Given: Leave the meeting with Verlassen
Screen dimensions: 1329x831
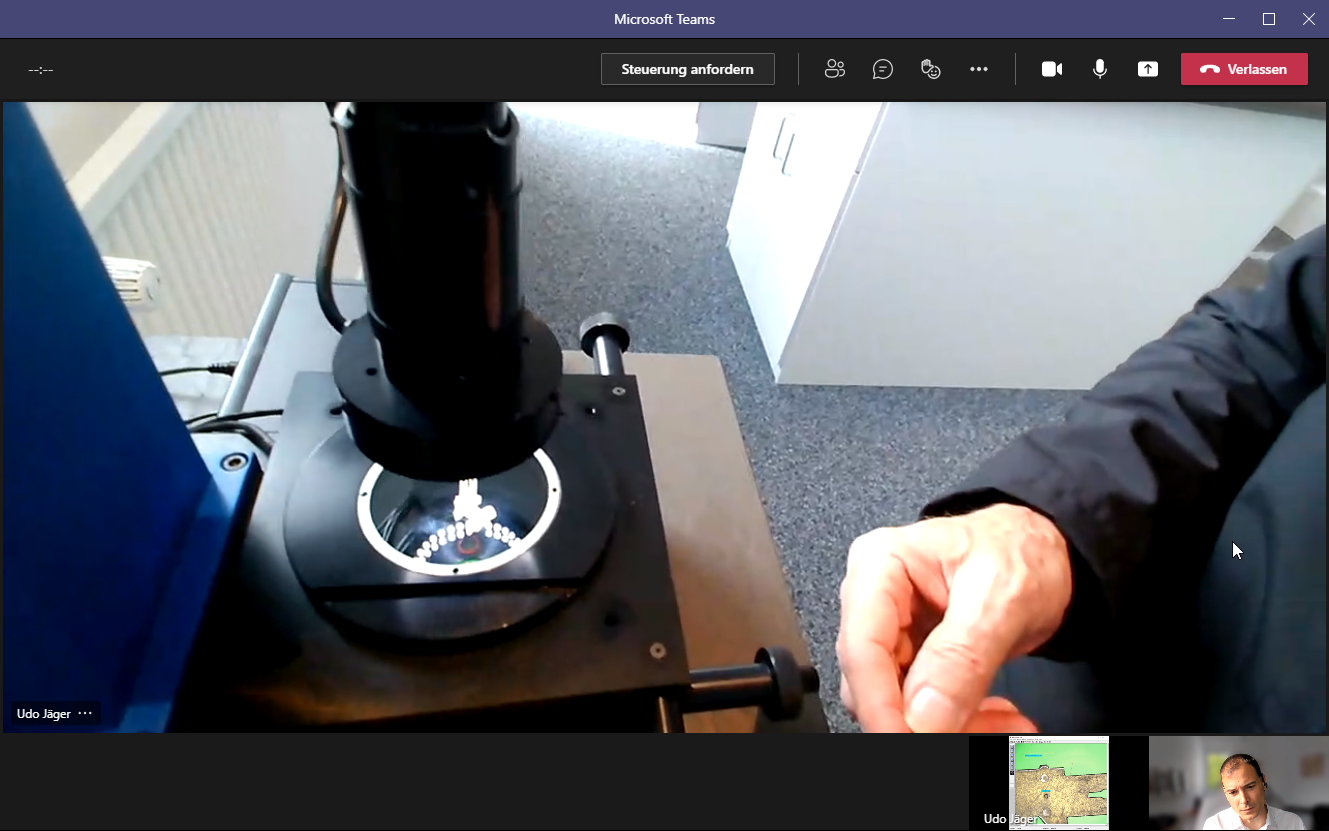Looking at the screenshot, I should point(1243,69).
